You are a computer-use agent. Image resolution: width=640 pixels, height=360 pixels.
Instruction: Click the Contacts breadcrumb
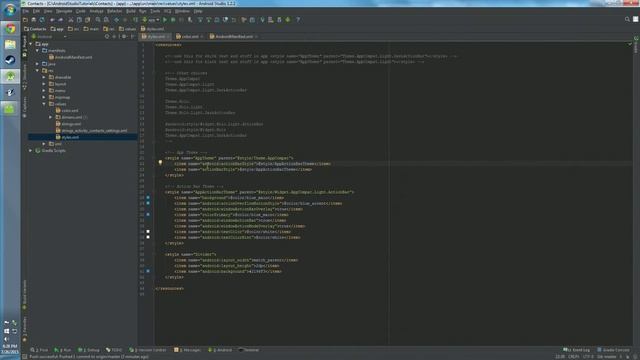point(35,29)
